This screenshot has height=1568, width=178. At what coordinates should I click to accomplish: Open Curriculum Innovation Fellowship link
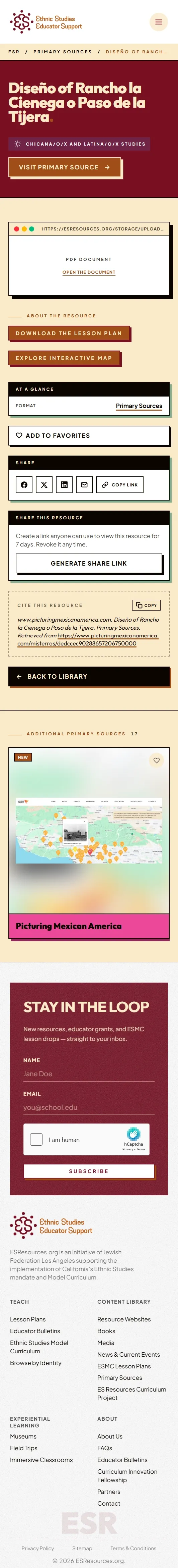(127, 1475)
